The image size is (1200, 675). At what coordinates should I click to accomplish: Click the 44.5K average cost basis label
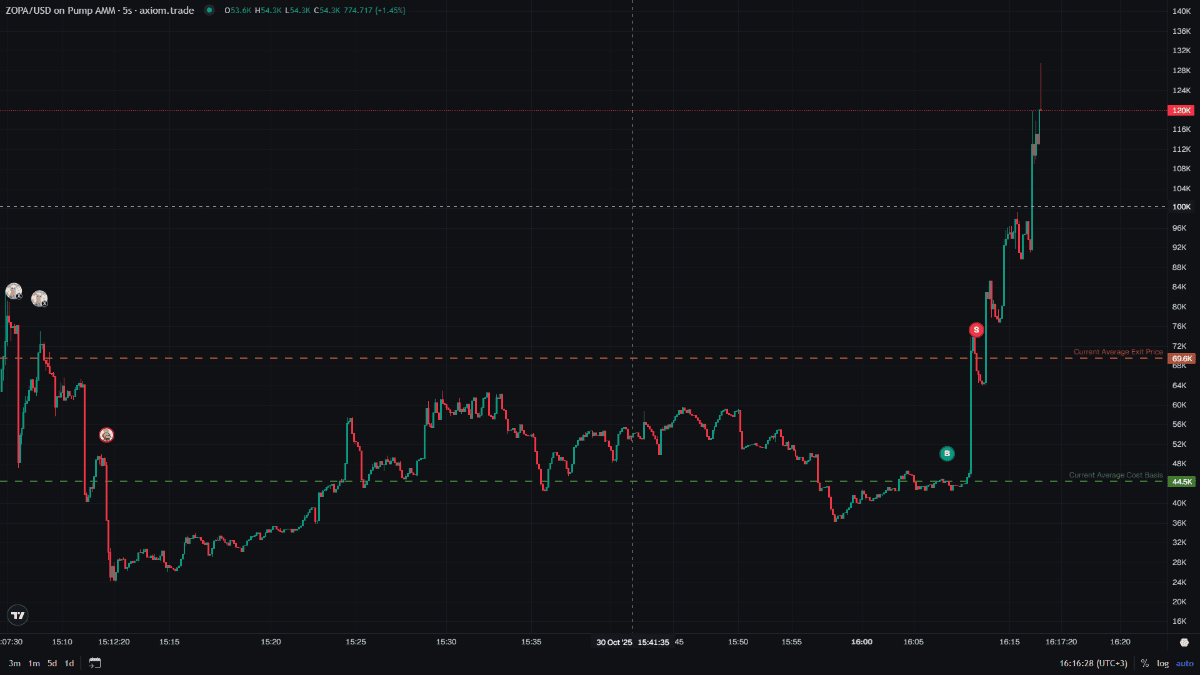click(1182, 482)
